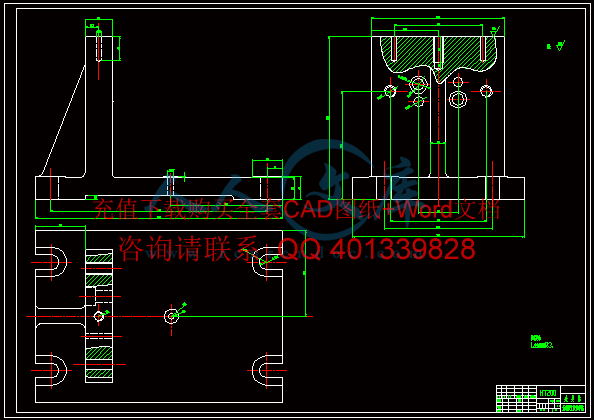Click the QQ 401339828 watermark text
The width and height of the screenshot is (594, 420).
(x=376, y=249)
